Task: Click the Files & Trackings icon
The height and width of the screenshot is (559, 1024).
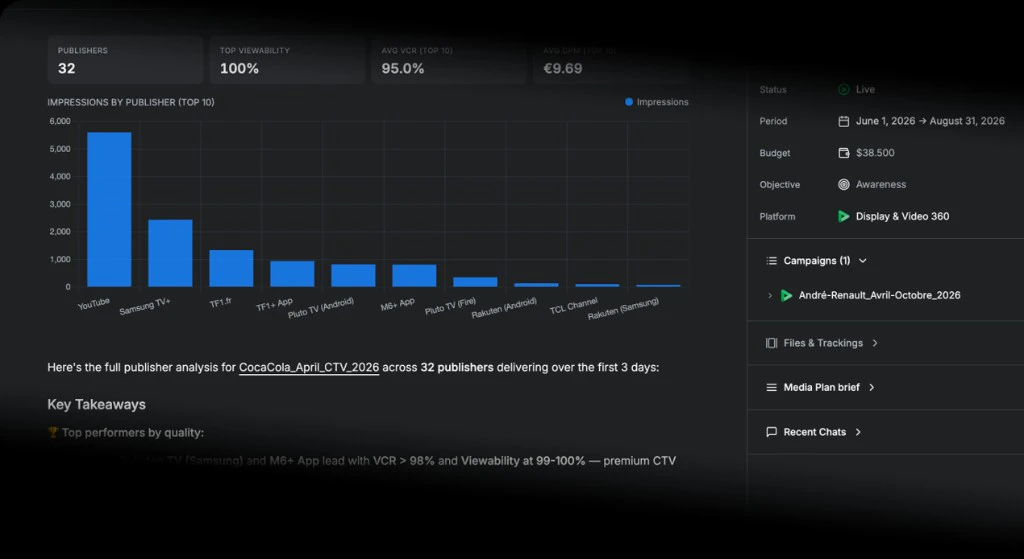Action: [x=771, y=343]
